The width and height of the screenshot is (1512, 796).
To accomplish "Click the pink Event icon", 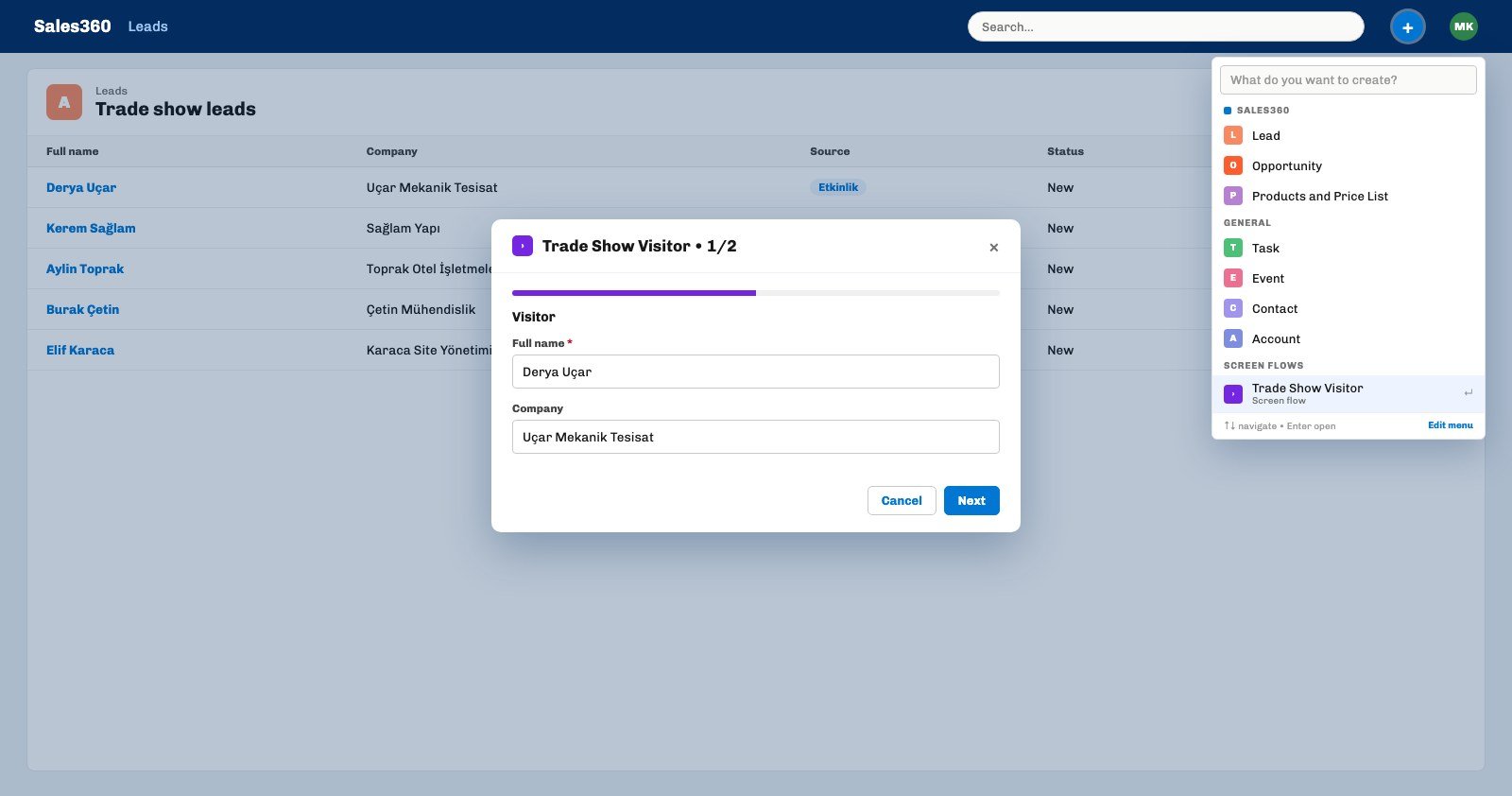I will pyautogui.click(x=1233, y=278).
